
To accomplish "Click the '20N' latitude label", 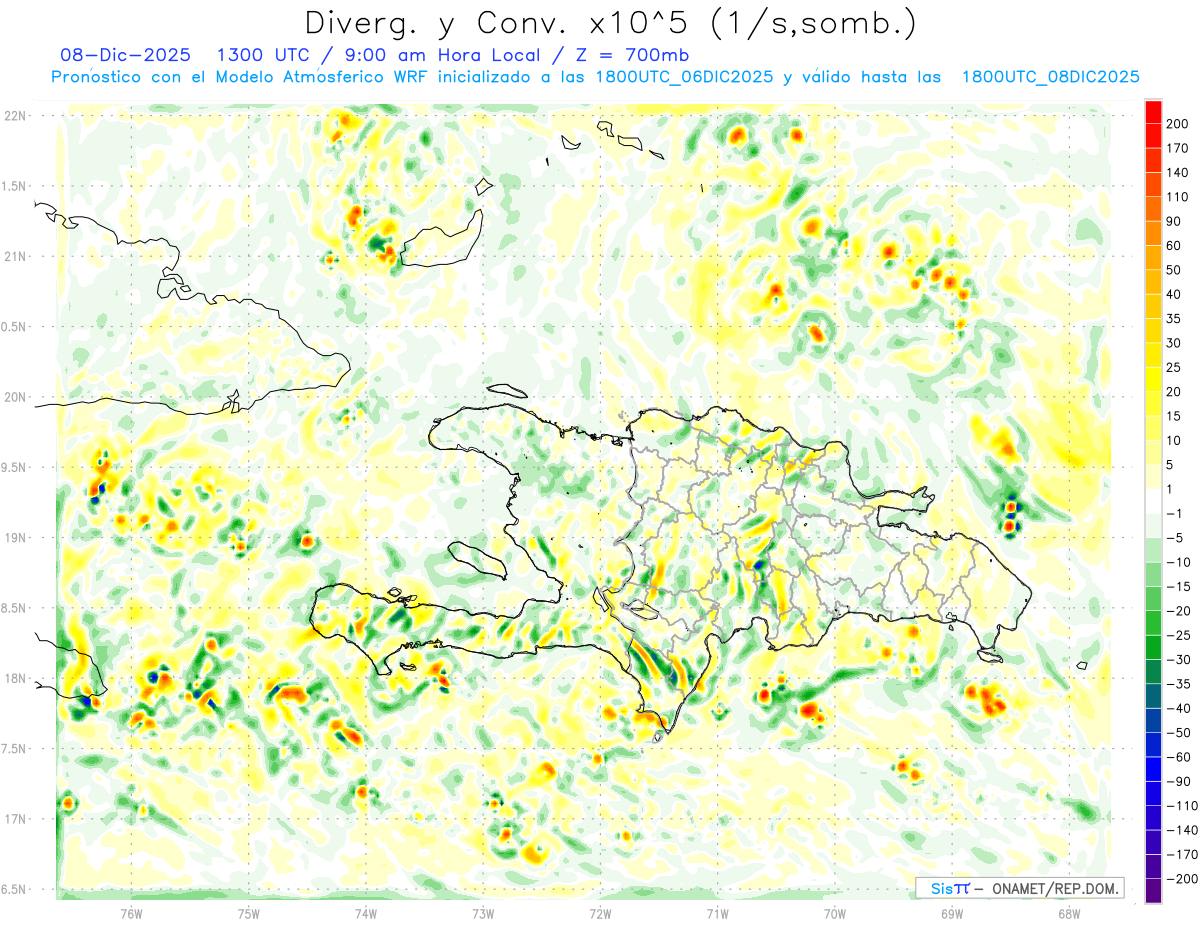I will coord(15,397).
